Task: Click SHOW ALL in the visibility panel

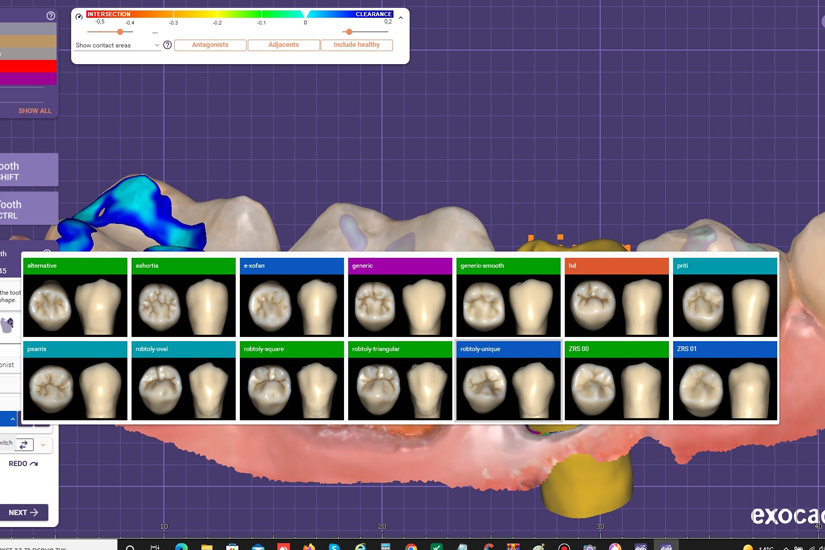Action: 35,111
